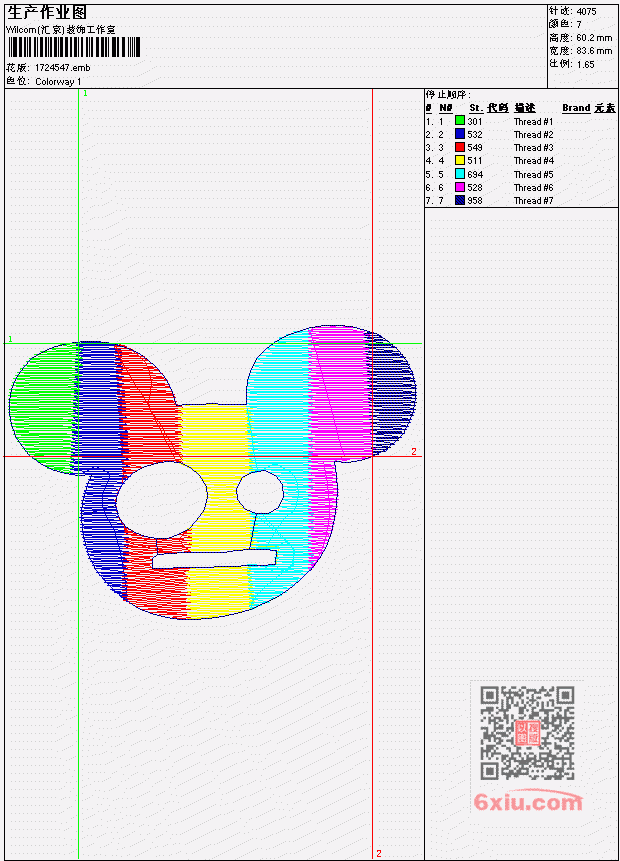The width and height of the screenshot is (620, 861).
Task: Click the yellow swatch for Thread #4
Action: coord(460,160)
